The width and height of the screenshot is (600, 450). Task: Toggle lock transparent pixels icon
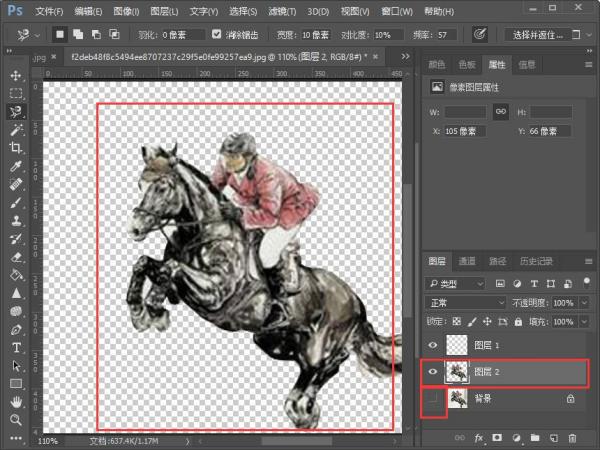(x=457, y=321)
